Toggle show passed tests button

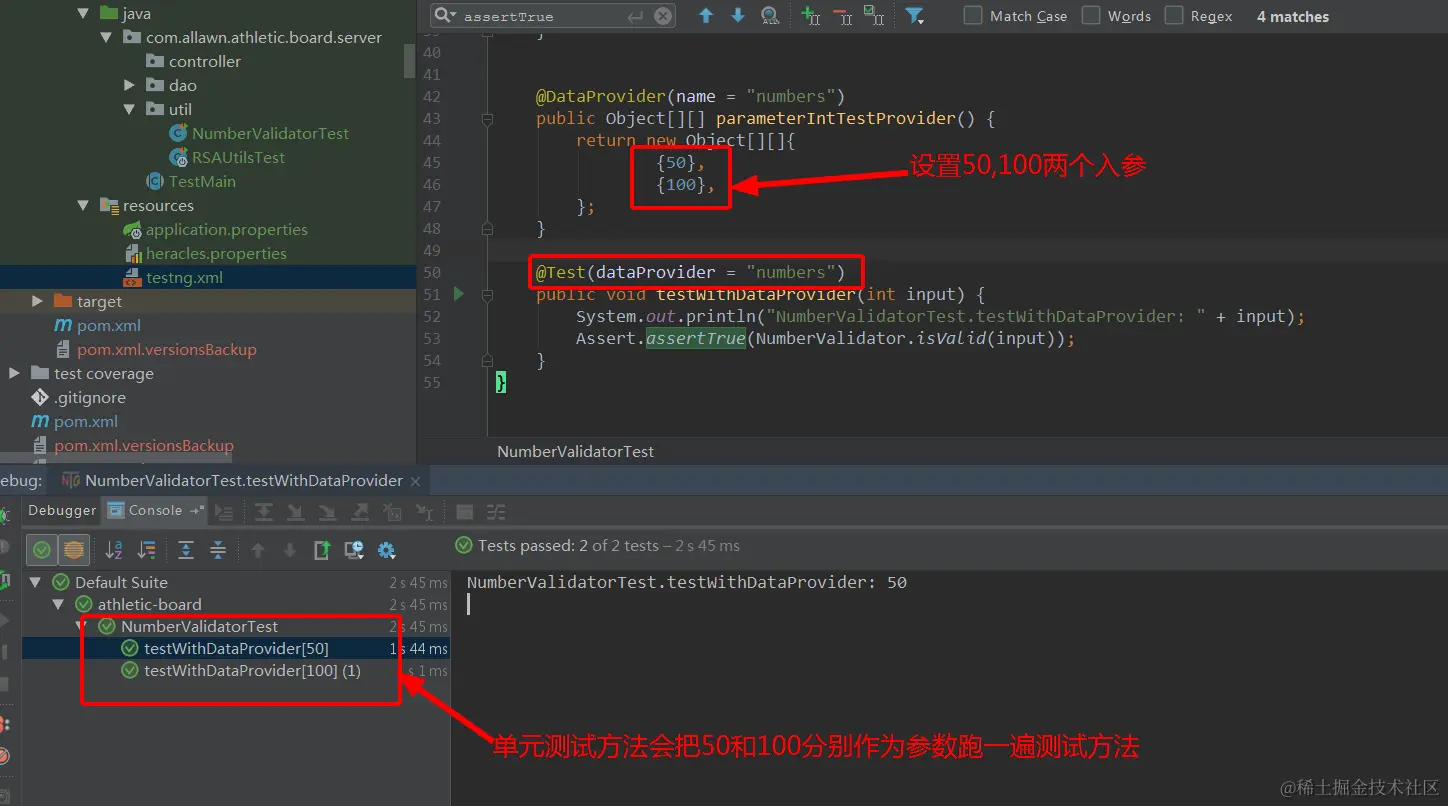coord(41,549)
